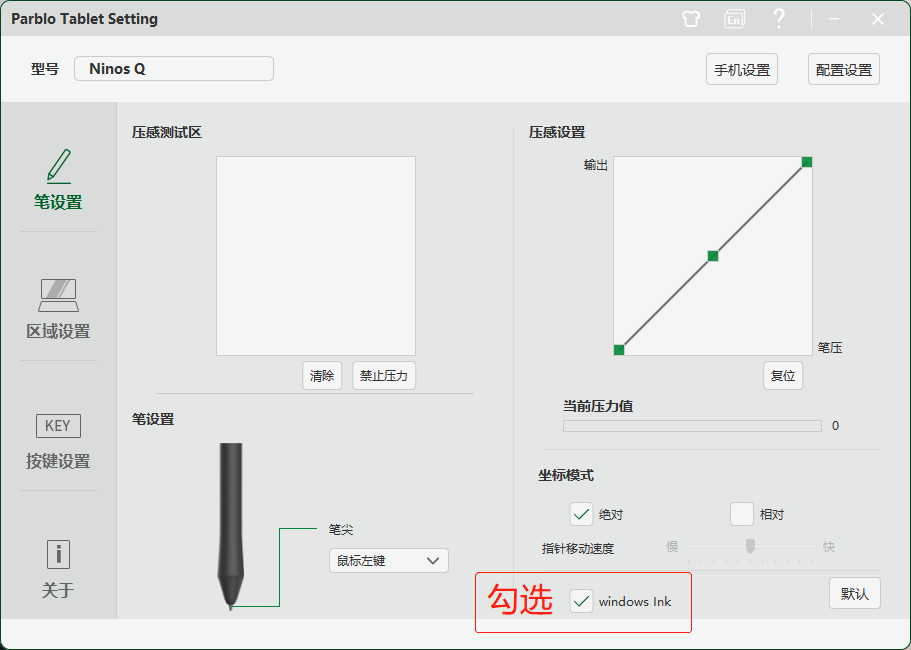Click the 坐标模式 heading text
Viewport: 911px width, 650px height.
pyautogui.click(x=565, y=475)
